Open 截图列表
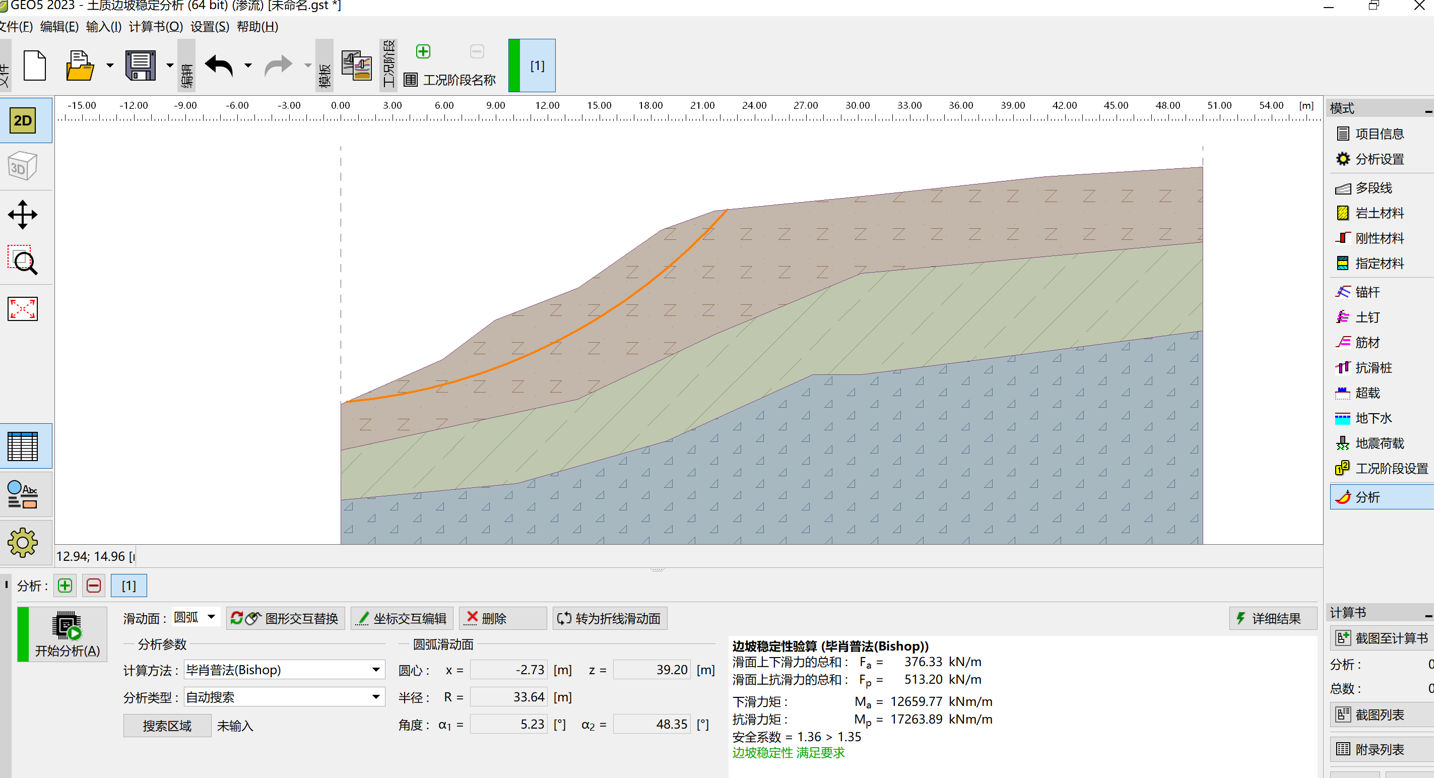1434x778 pixels. pos(1384,715)
